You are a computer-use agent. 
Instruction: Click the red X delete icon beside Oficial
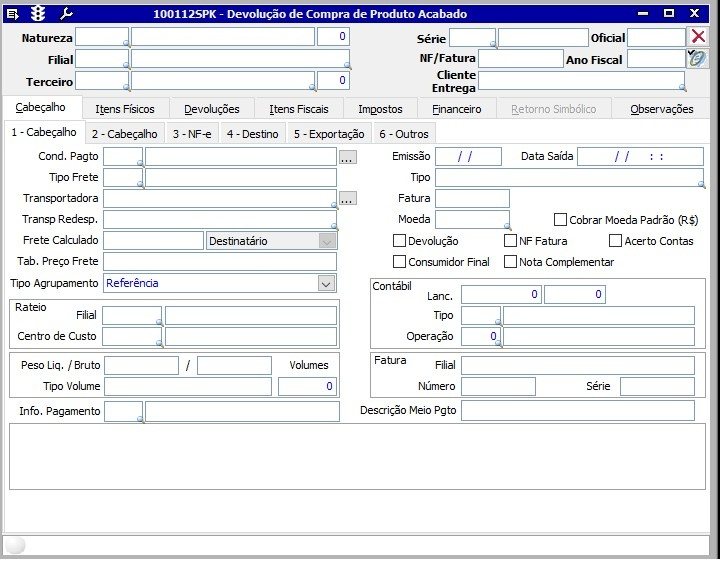(698, 37)
